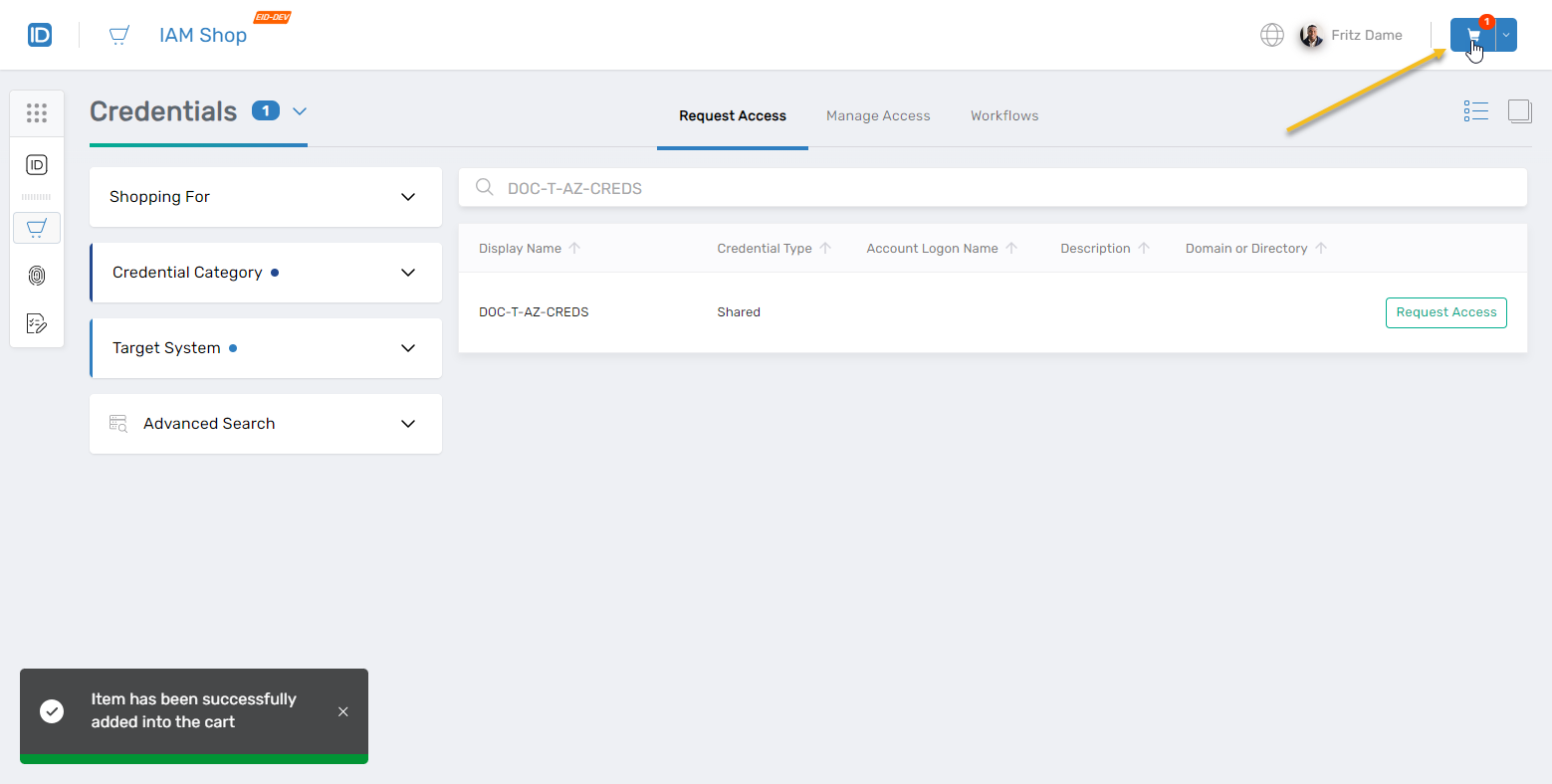Screen dimensions: 1552x784
Task: Switch to card view icon
Action: [x=1519, y=111]
